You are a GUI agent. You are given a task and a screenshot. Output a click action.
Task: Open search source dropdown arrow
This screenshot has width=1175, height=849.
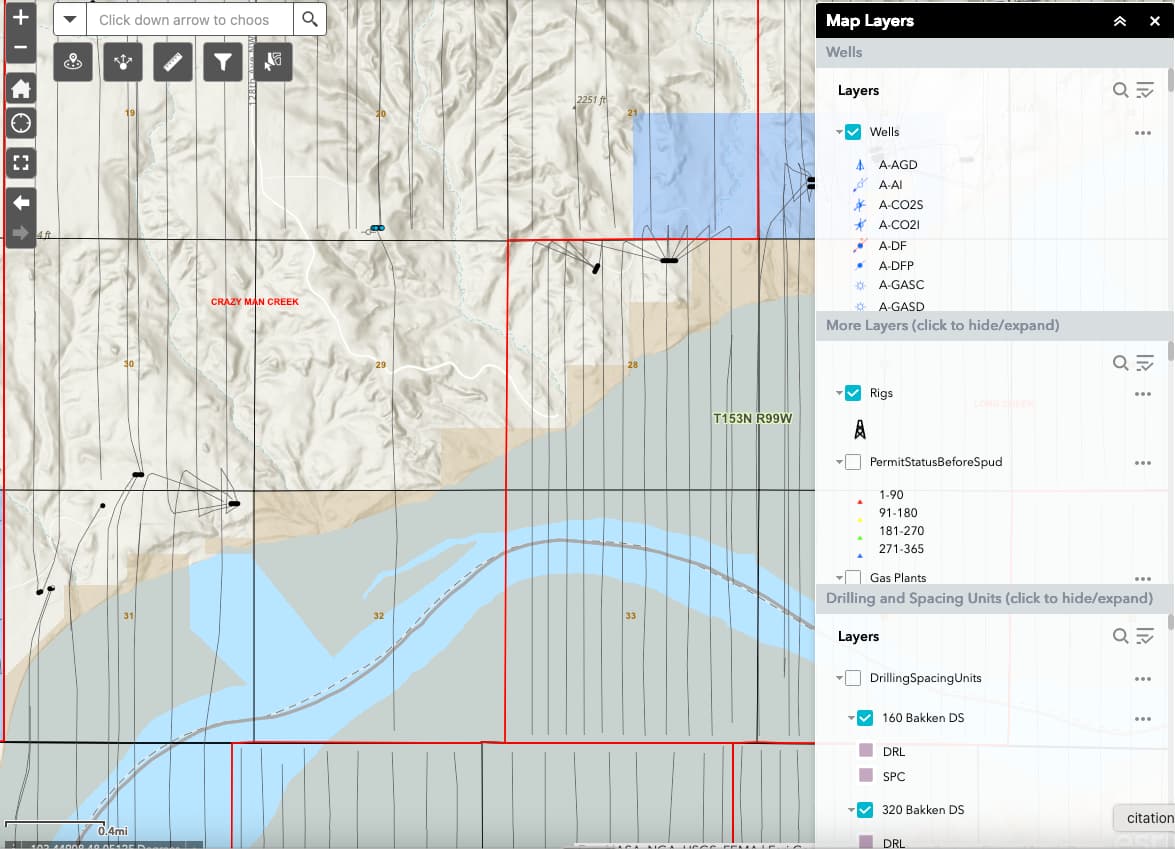coord(70,19)
